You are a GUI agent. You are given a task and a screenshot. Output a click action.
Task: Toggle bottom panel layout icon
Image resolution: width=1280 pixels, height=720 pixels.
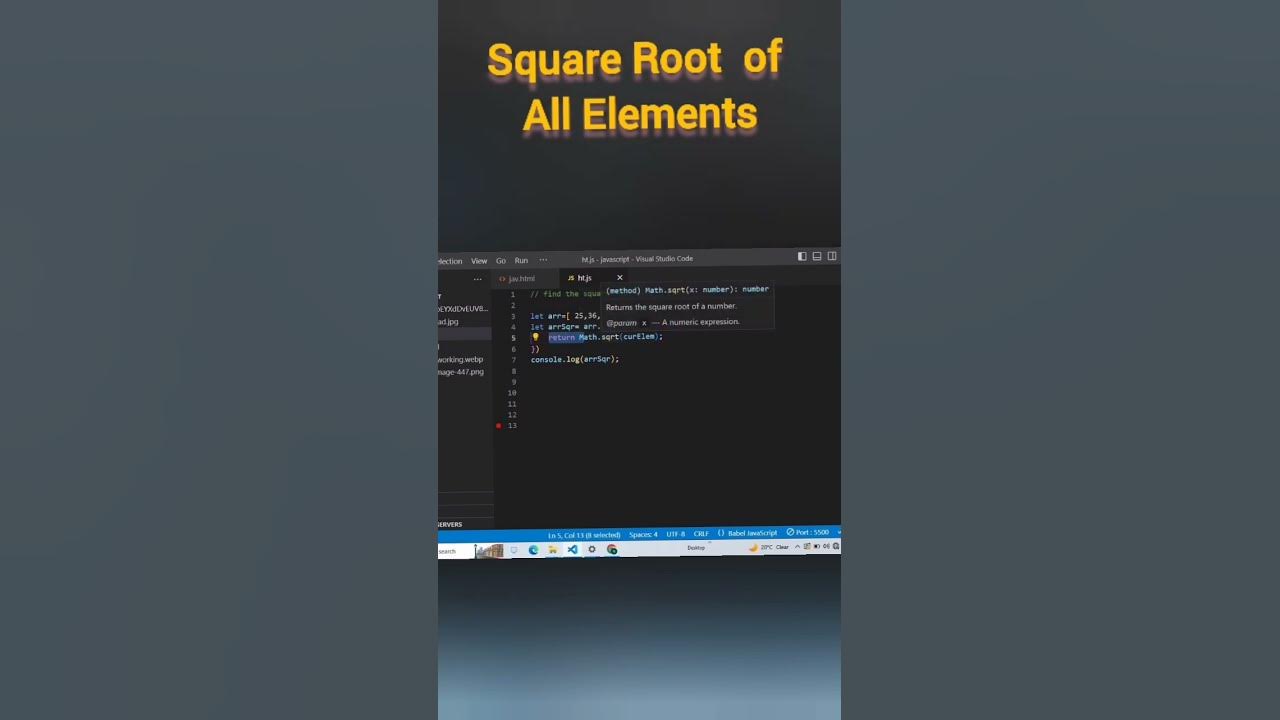817,256
